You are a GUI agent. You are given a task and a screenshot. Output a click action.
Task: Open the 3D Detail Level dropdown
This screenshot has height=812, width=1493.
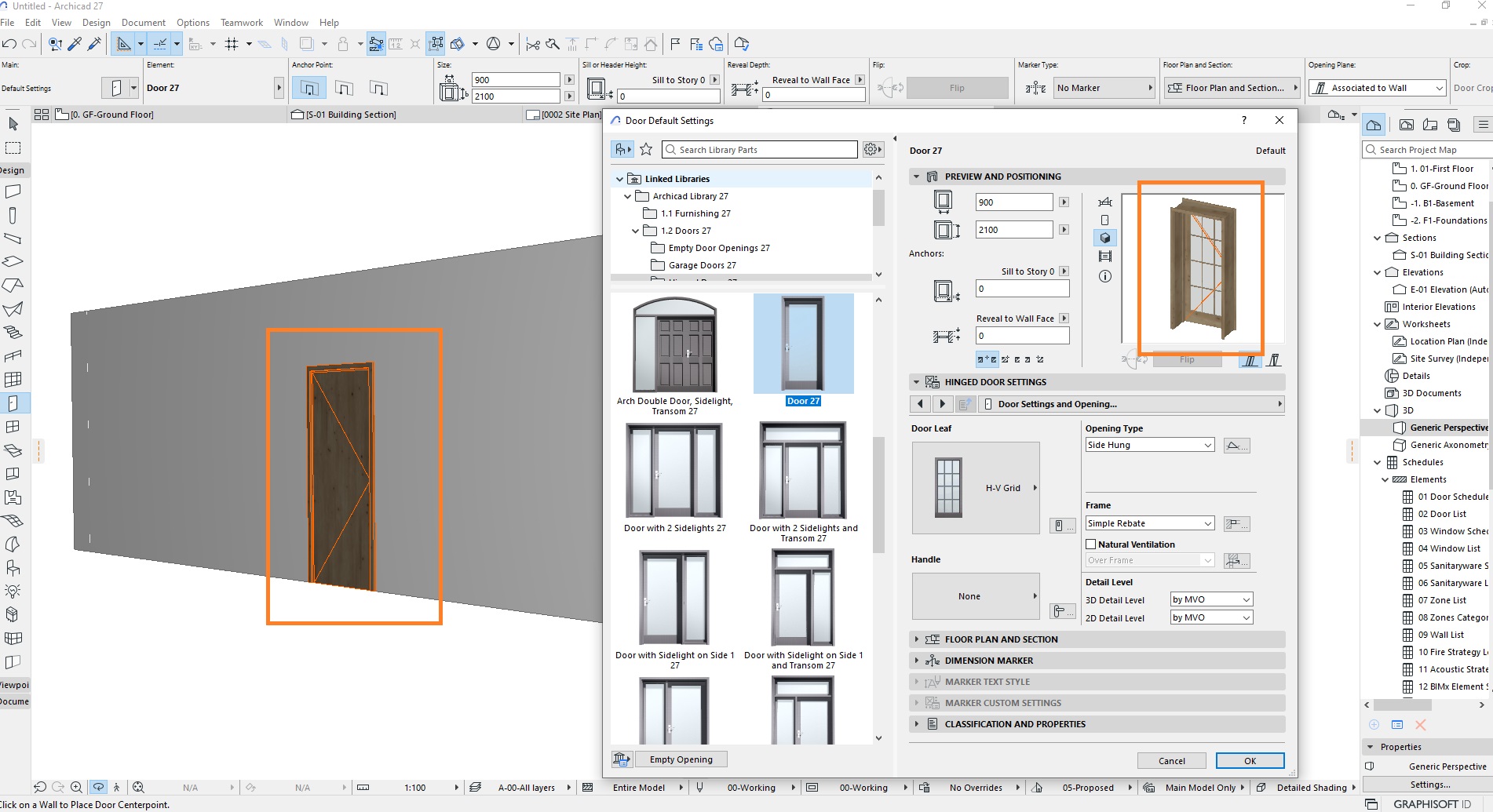click(x=1211, y=599)
